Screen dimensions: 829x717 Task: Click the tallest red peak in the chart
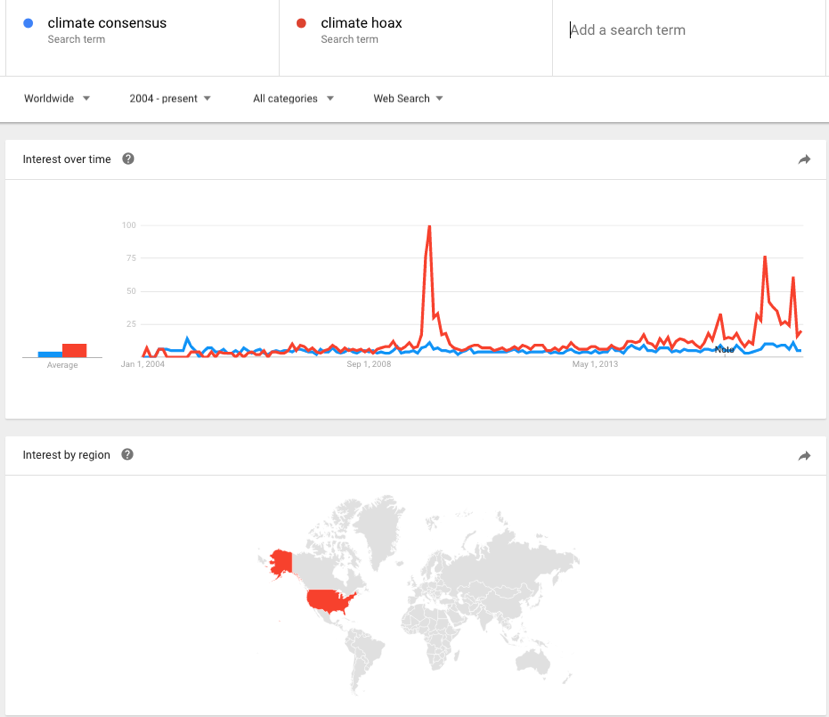(x=429, y=228)
